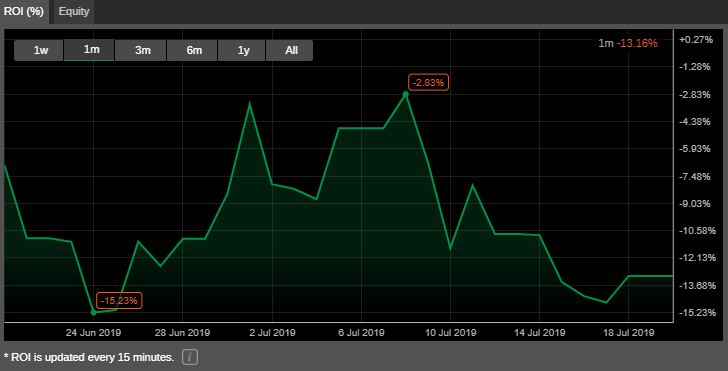Click the 28 Jun 2019 date label

(182, 333)
